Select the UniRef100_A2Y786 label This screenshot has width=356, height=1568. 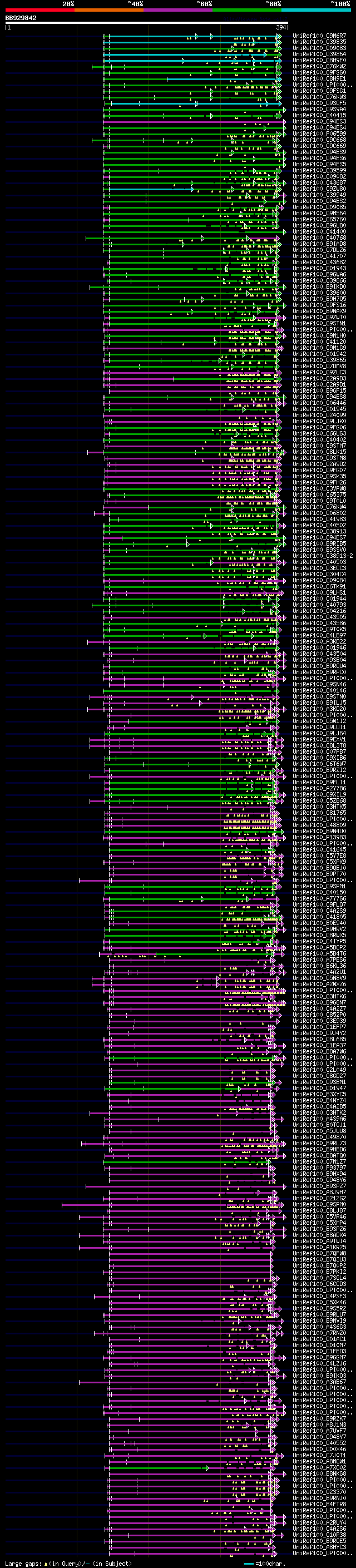[319, 788]
